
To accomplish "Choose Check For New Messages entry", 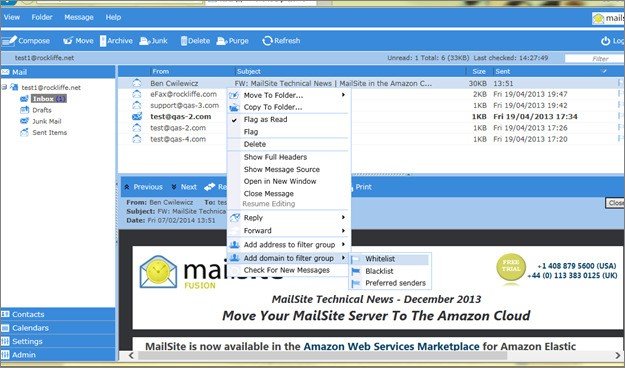I will [x=287, y=270].
